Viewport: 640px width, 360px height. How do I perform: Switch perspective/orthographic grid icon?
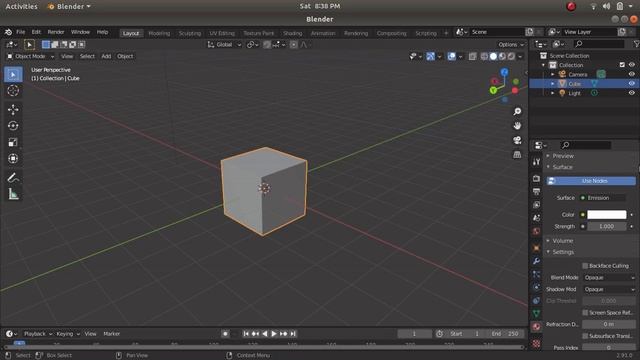pos(517,155)
